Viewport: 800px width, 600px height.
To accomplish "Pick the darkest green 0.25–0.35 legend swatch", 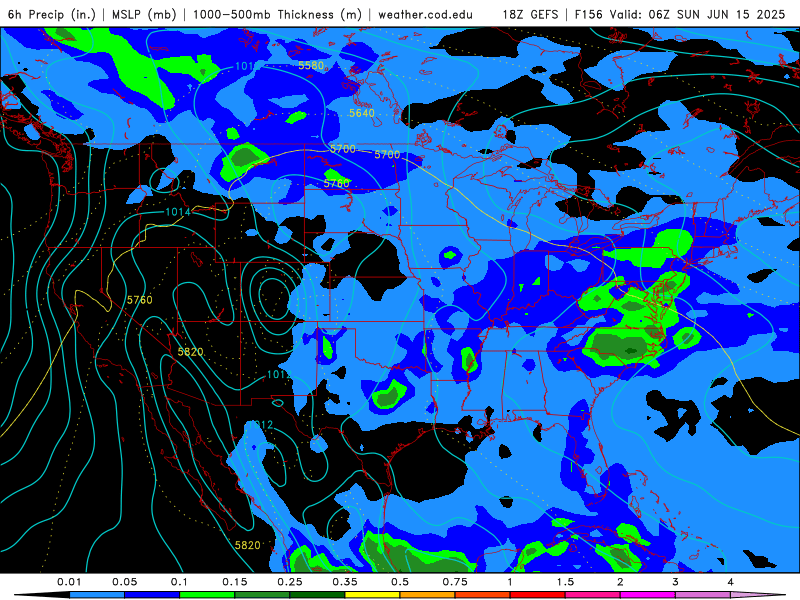I will click(317, 595).
